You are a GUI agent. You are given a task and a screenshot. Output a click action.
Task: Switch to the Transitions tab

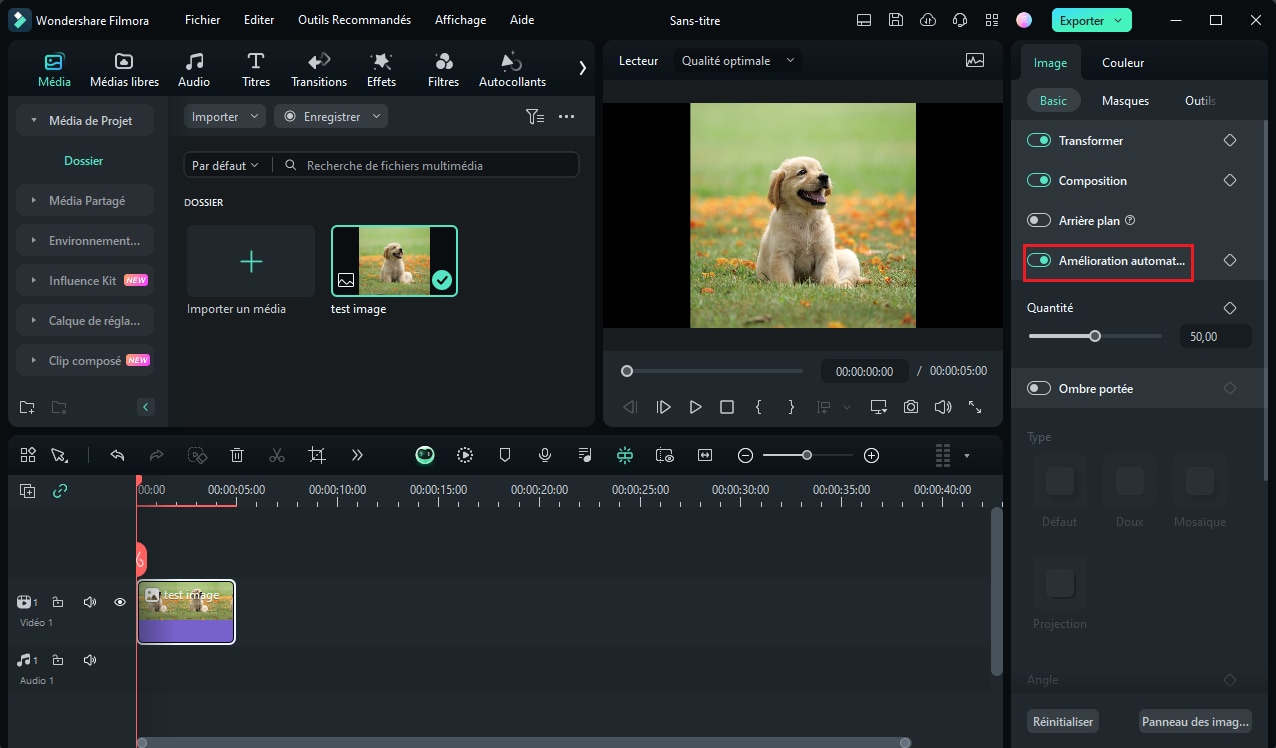click(319, 69)
